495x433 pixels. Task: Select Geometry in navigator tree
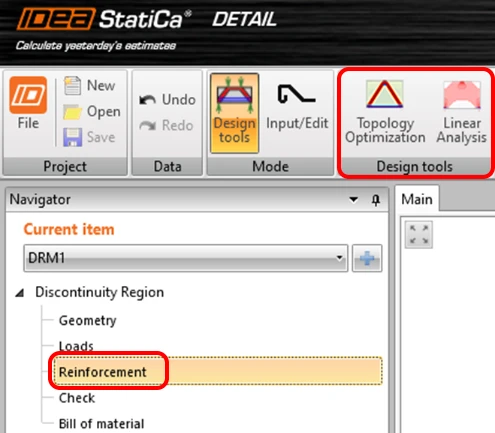88,321
